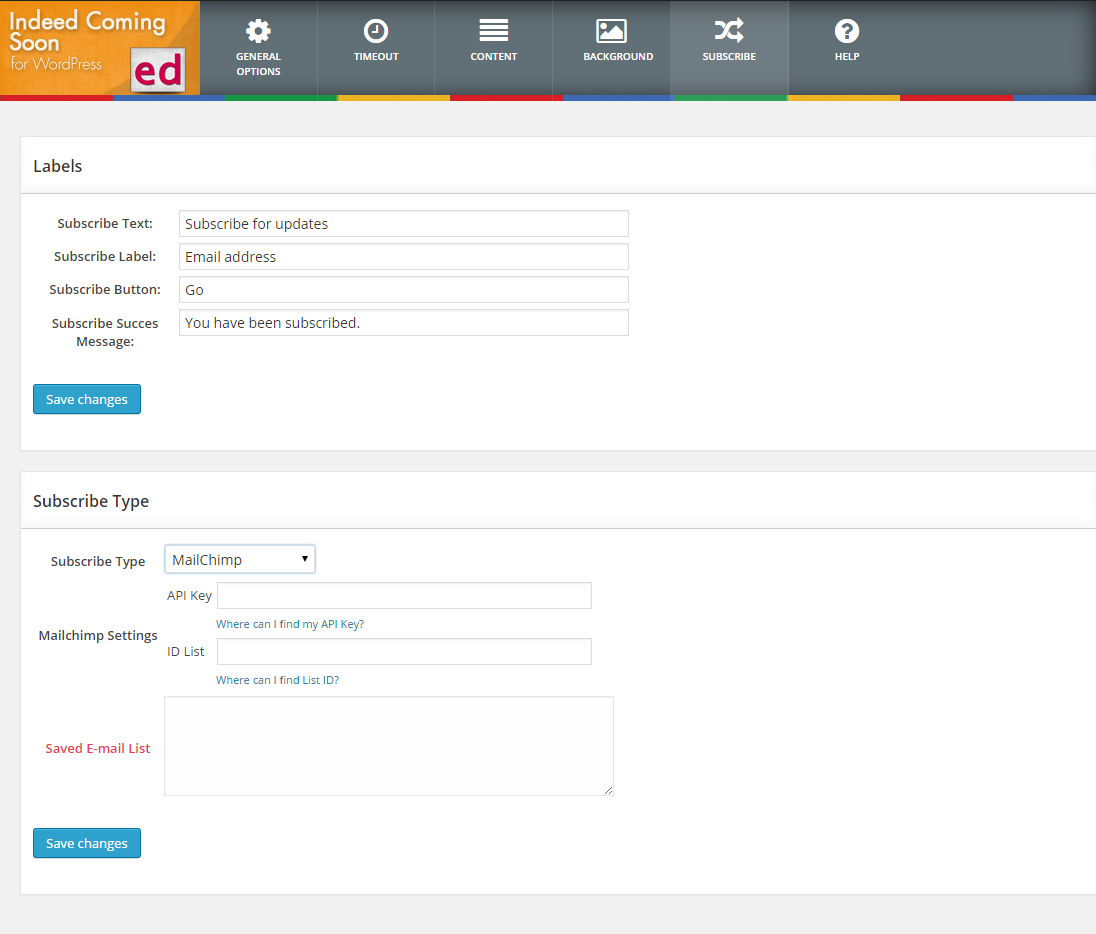The image size is (1096, 934).
Task: Open the HELP tab label
Action: (x=846, y=57)
